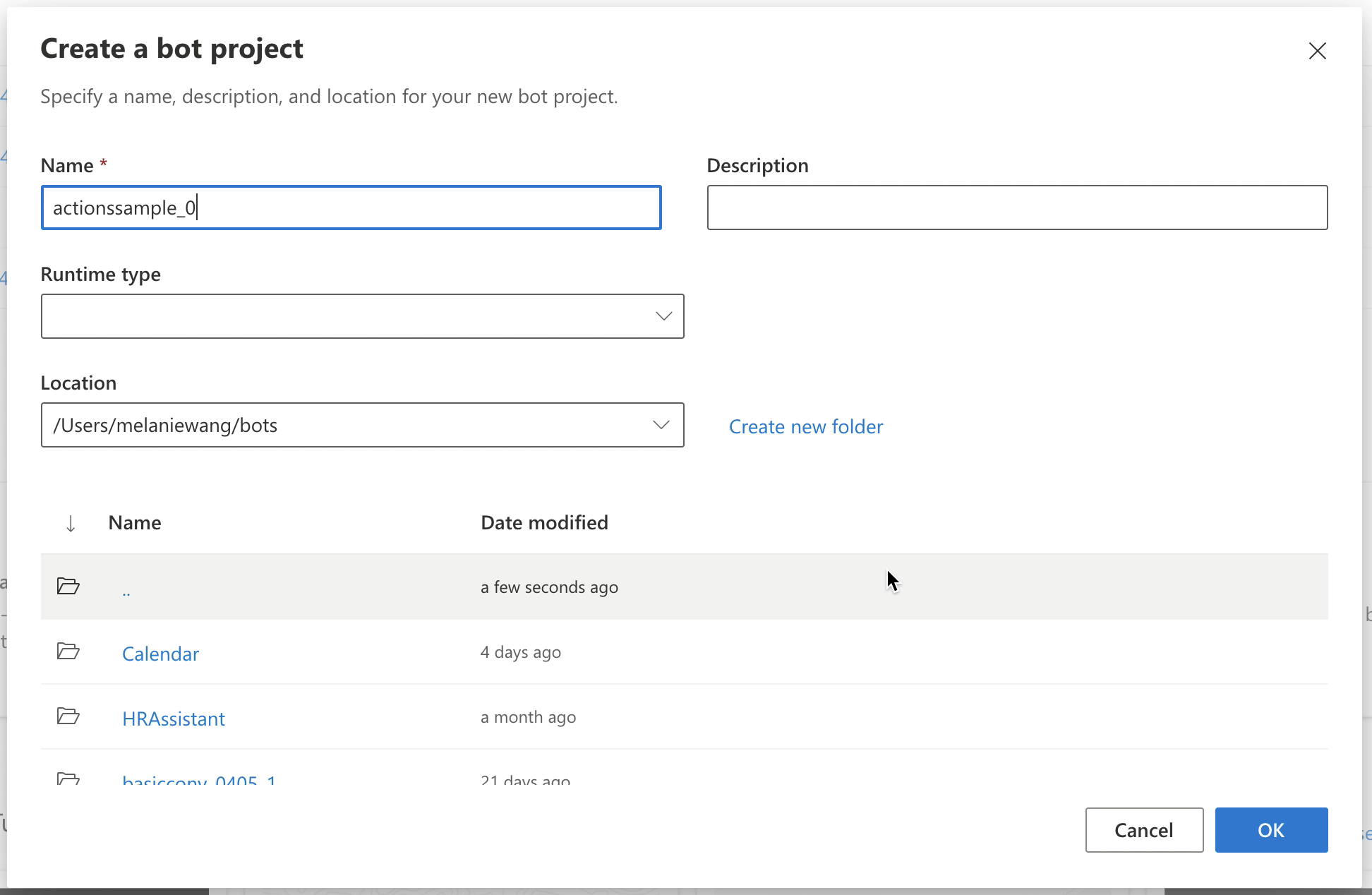Open the HRAssistant folder
This screenshot has height=895, width=1372.
click(x=174, y=718)
